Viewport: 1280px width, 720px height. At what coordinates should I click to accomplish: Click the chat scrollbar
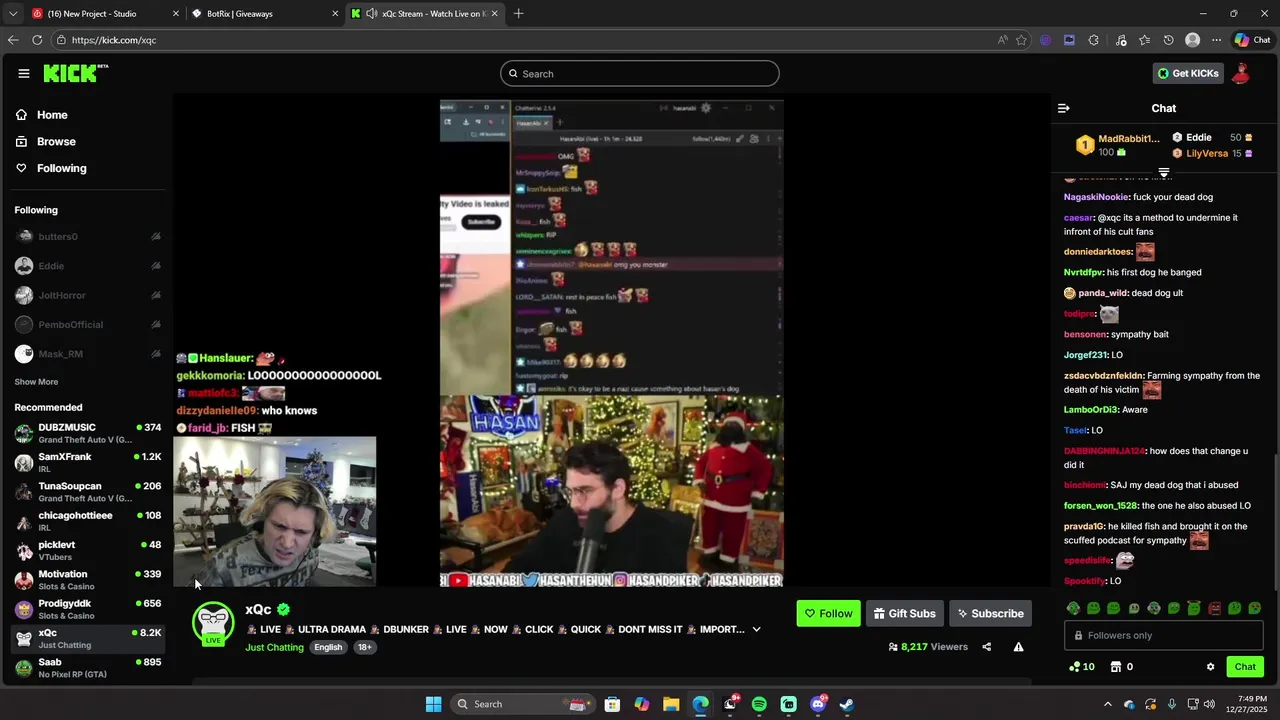[x=1276, y=520]
